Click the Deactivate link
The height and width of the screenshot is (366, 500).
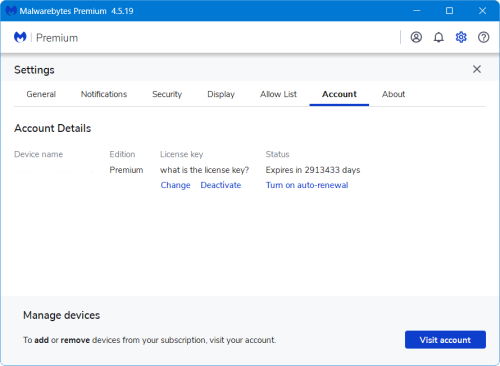coord(221,185)
